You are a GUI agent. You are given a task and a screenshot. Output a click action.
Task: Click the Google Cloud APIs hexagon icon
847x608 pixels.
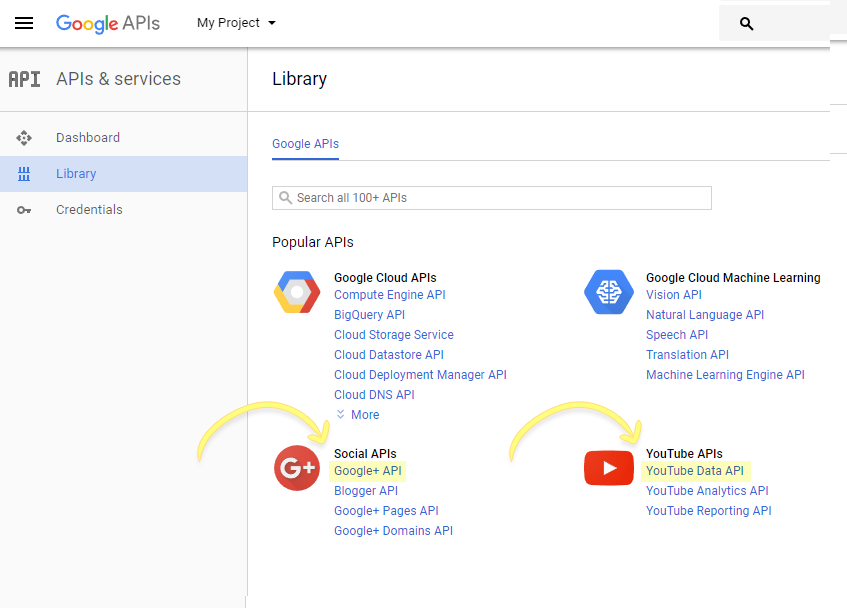(x=297, y=292)
